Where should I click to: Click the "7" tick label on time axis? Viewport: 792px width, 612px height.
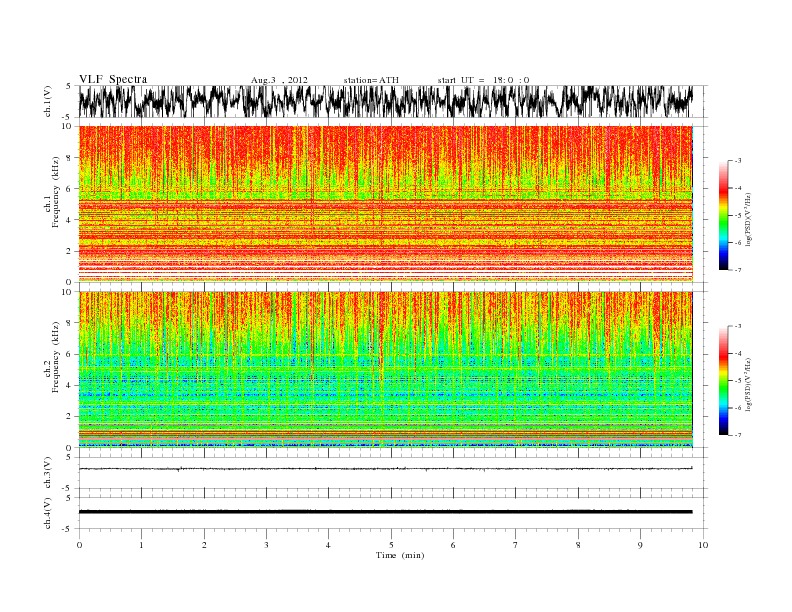[x=515, y=545]
